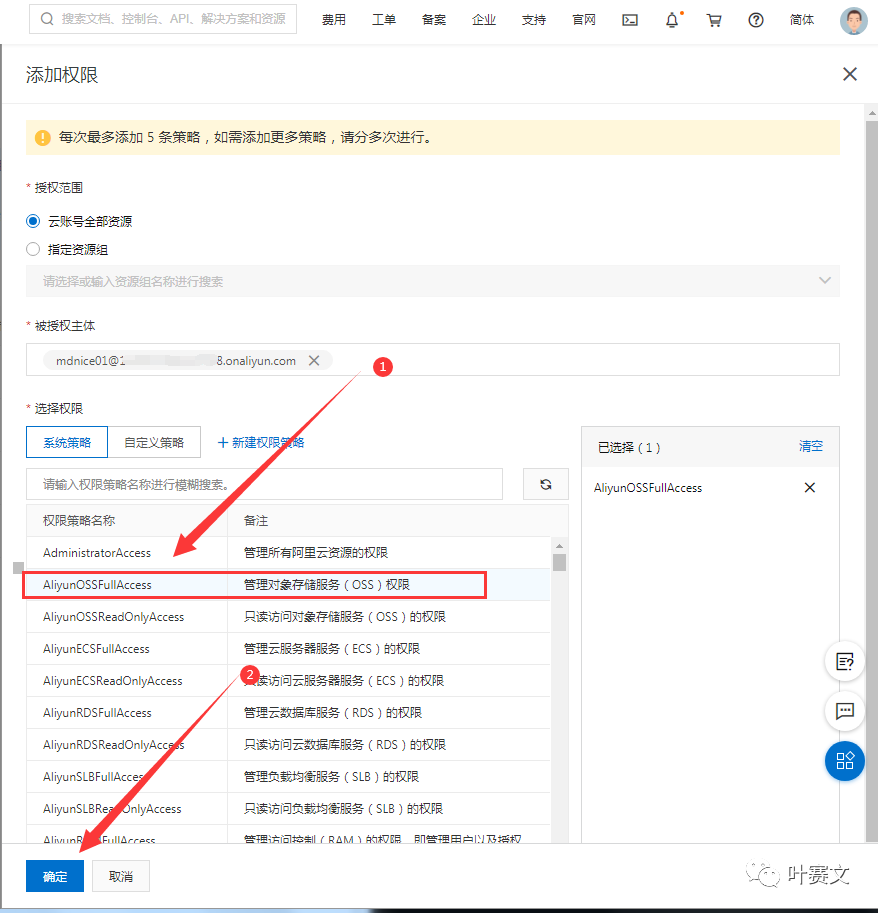
Task: Select AliyunECSFullAccess policy row
Action: [x=288, y=649]
